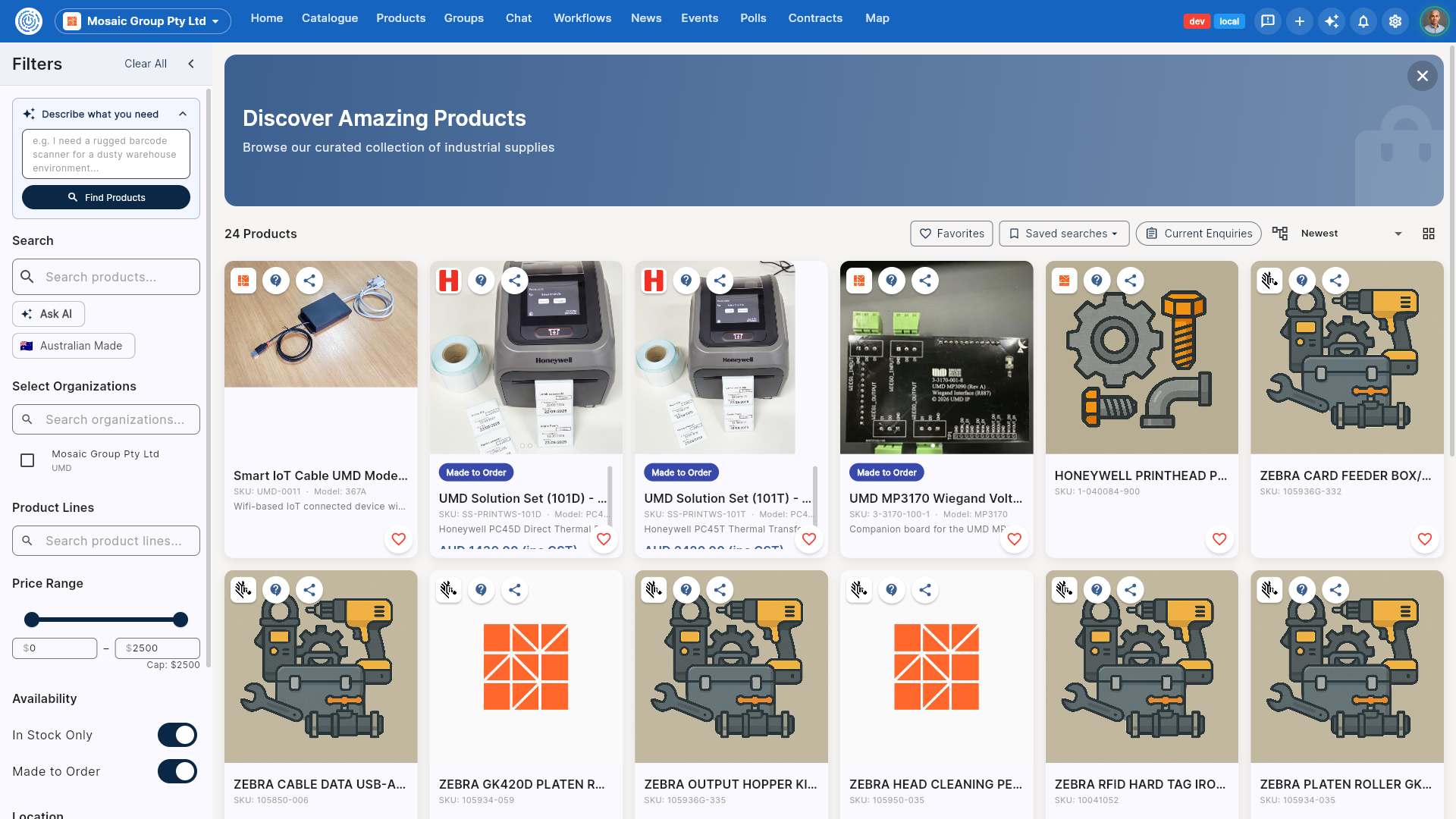
Task: Click the ZEBRA PLATEN ROLLER GK product title
Action: point(1346,784)
